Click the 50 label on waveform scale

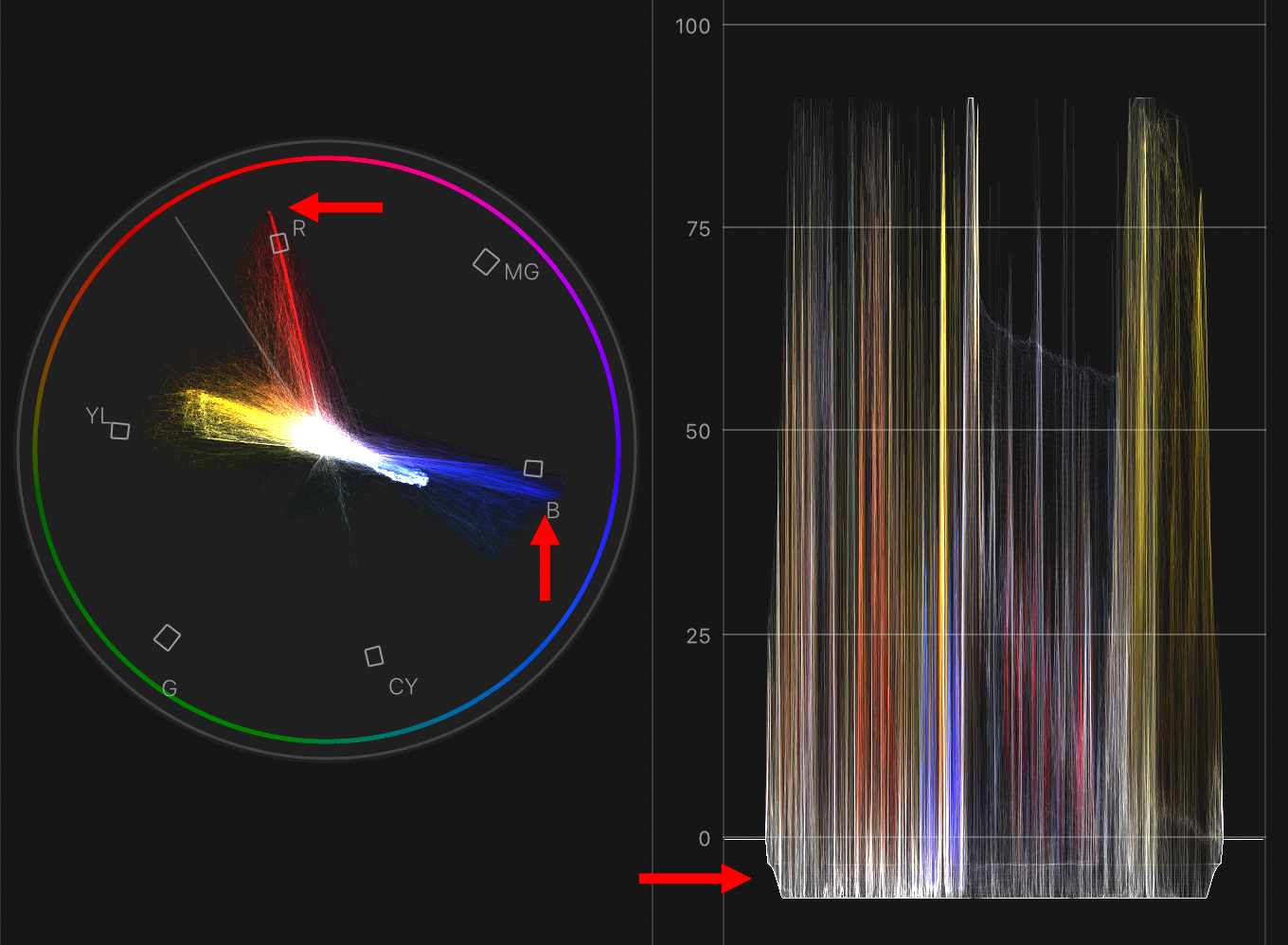(x=698, y=432)
